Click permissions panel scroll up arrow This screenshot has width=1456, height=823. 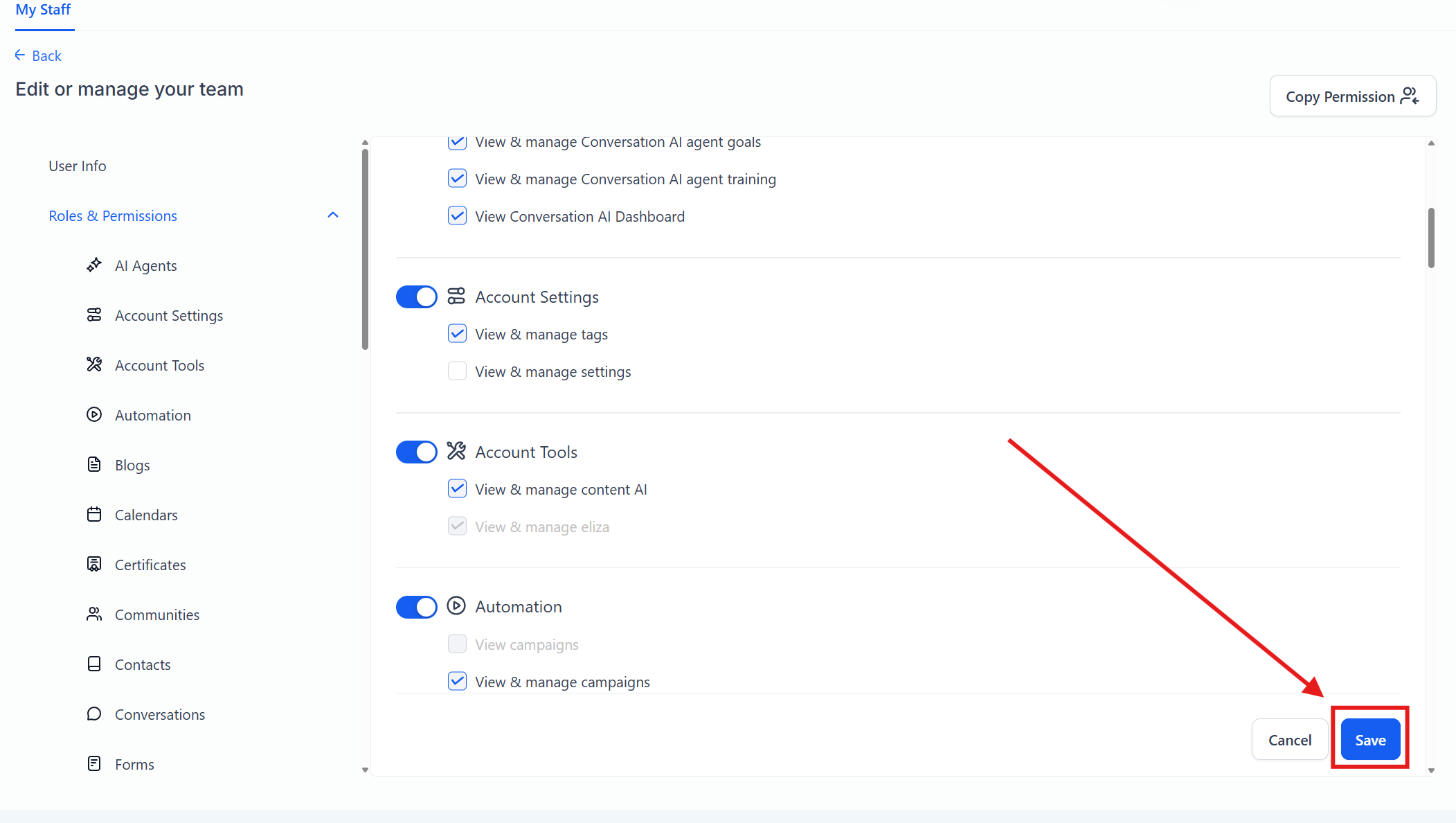tap(1431, 143)
